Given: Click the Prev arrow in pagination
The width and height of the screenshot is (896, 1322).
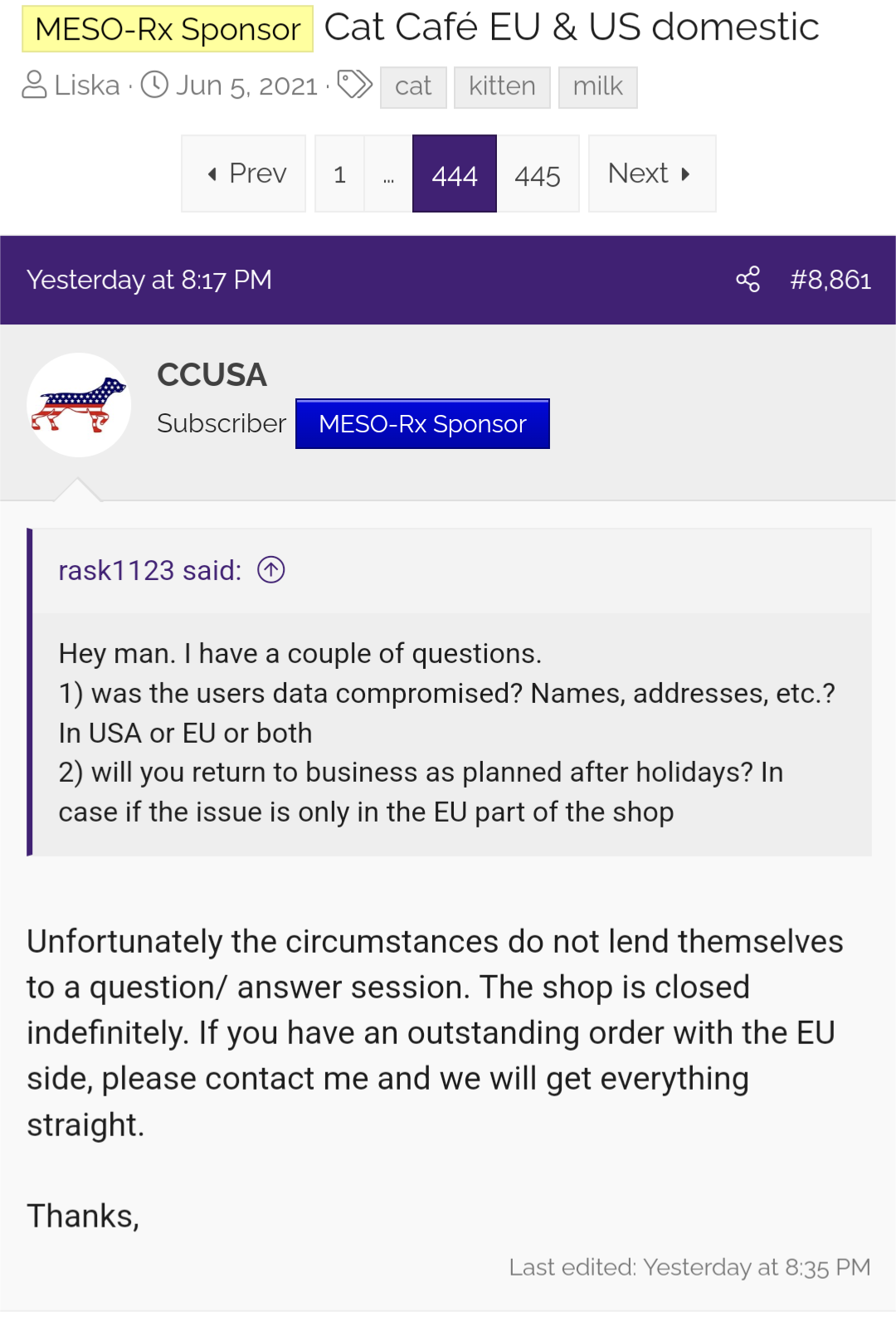Looking at the screenshot, I should click(x=243, y=173).
